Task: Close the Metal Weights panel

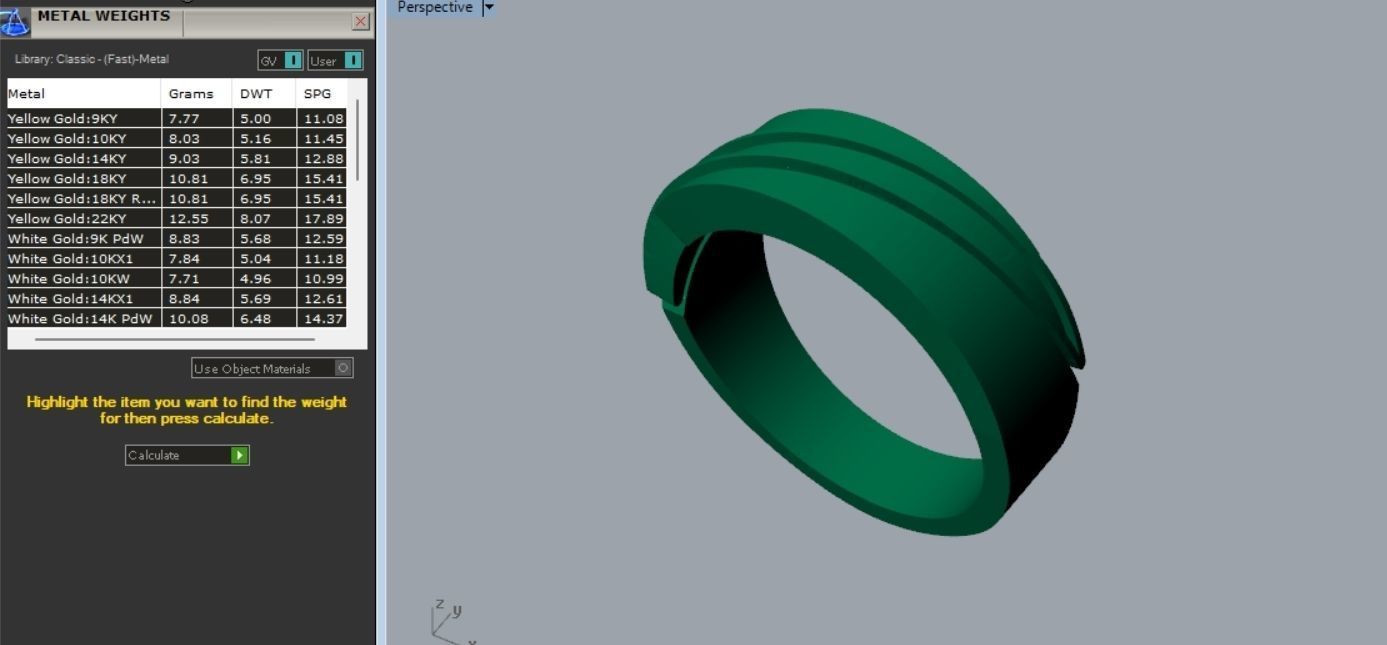Action: point(361,21)
